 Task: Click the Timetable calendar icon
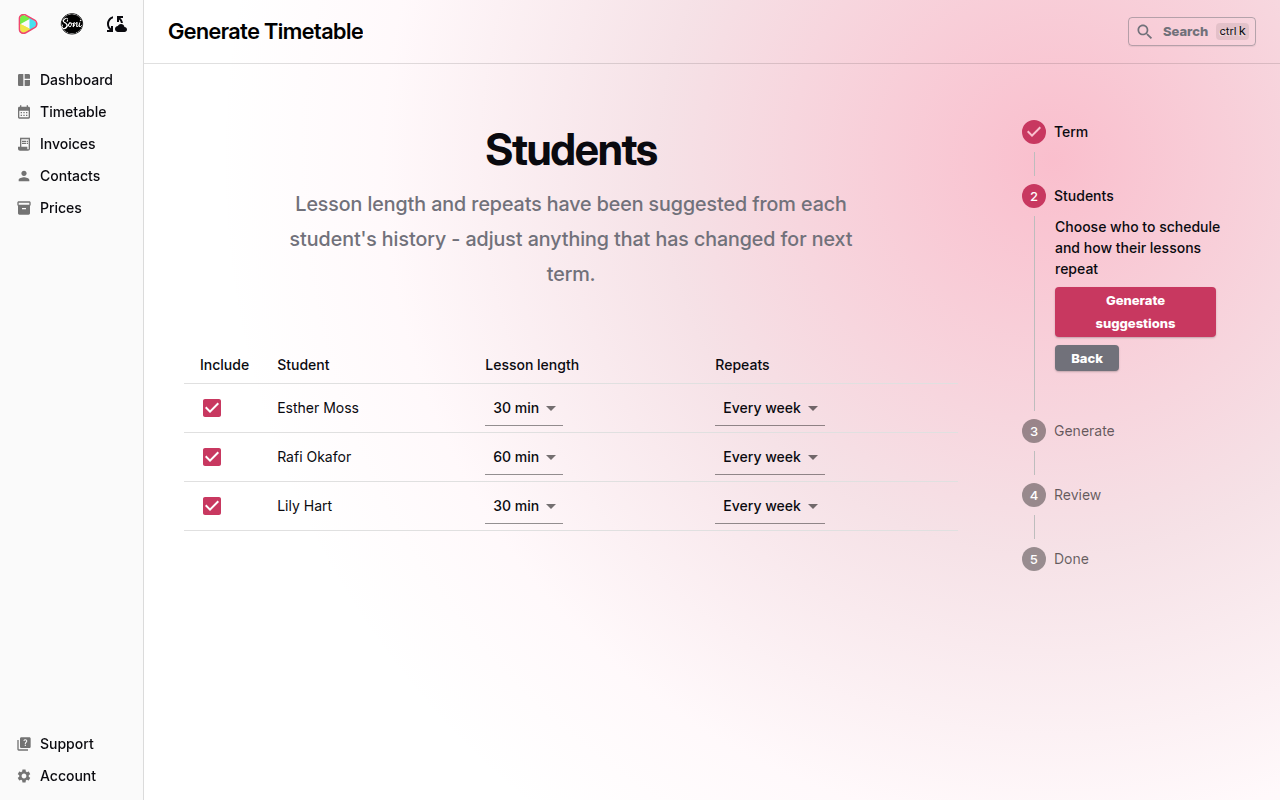point(24,112)
